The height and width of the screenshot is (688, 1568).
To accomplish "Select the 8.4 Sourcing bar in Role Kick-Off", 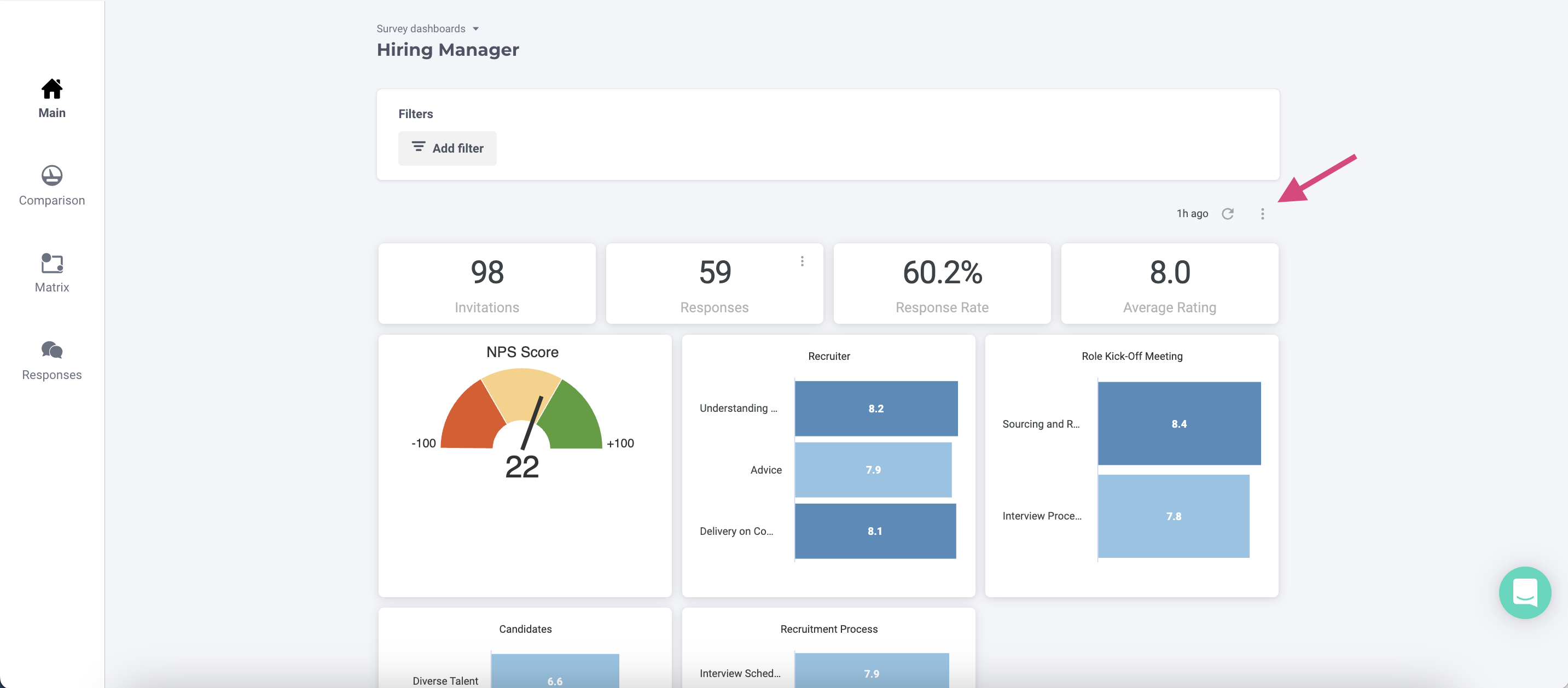I will pyautogui.click(x=1178, y=424).
